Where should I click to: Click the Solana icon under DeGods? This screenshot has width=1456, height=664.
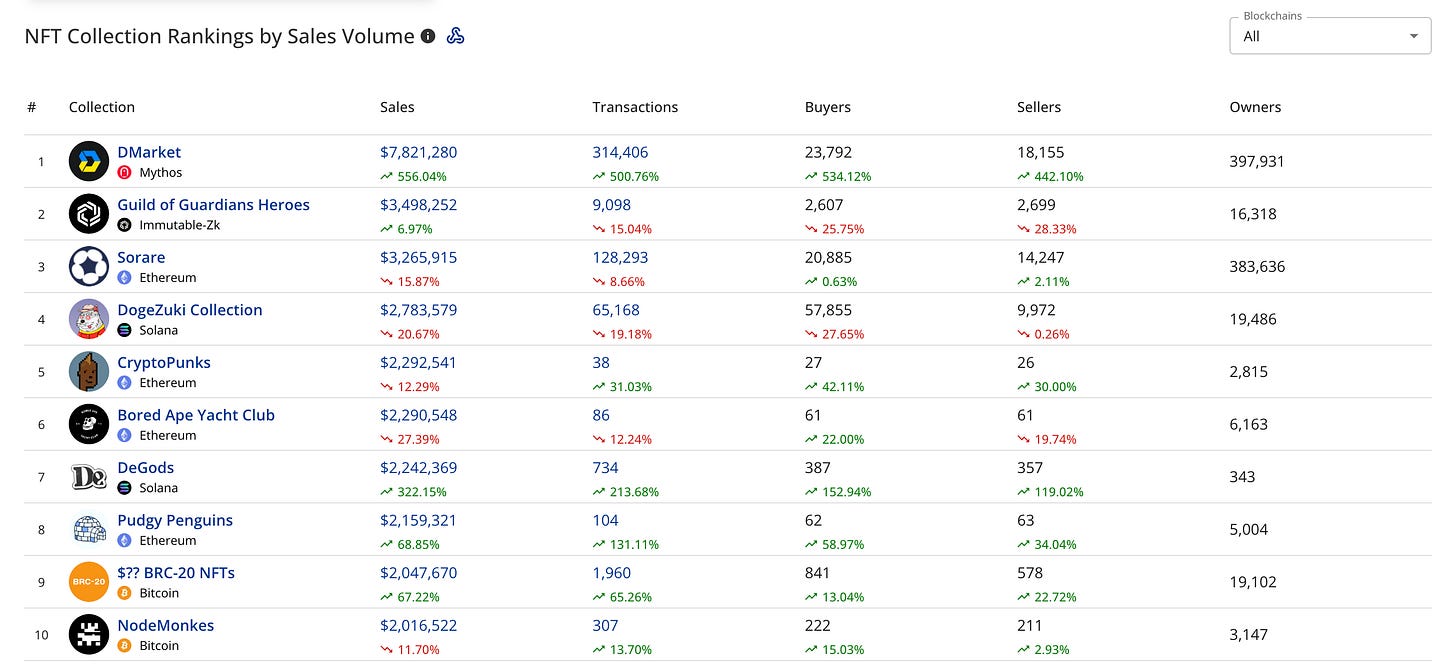pos(125,488)
